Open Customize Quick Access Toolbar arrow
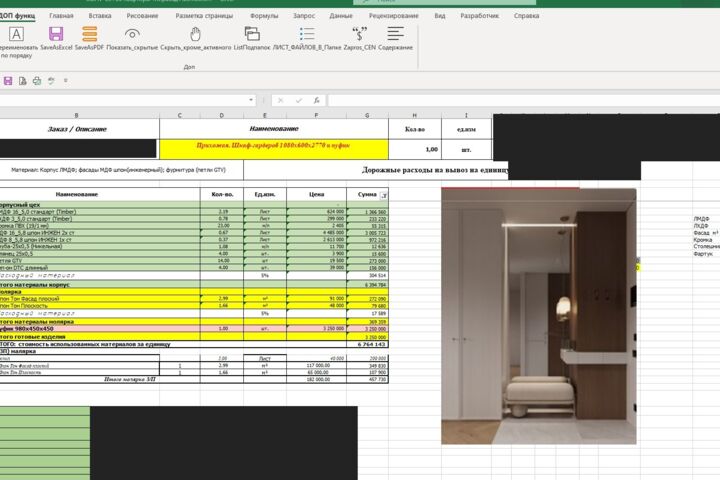The image size is (720, 480). pyautogui.click(x=66, y=81)
